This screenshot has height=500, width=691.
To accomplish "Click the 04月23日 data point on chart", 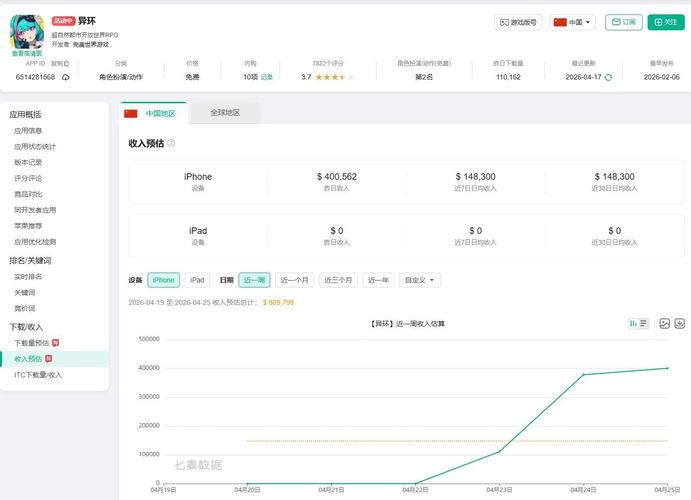I will [499, 452].
